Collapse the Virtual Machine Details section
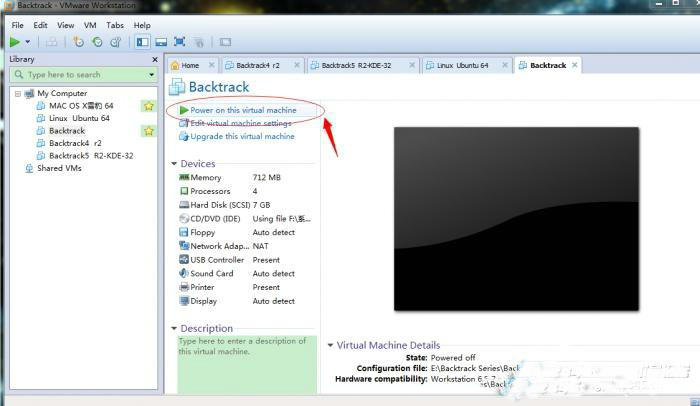The height and width of the screenshot is (406, 700). click(330, 345)
